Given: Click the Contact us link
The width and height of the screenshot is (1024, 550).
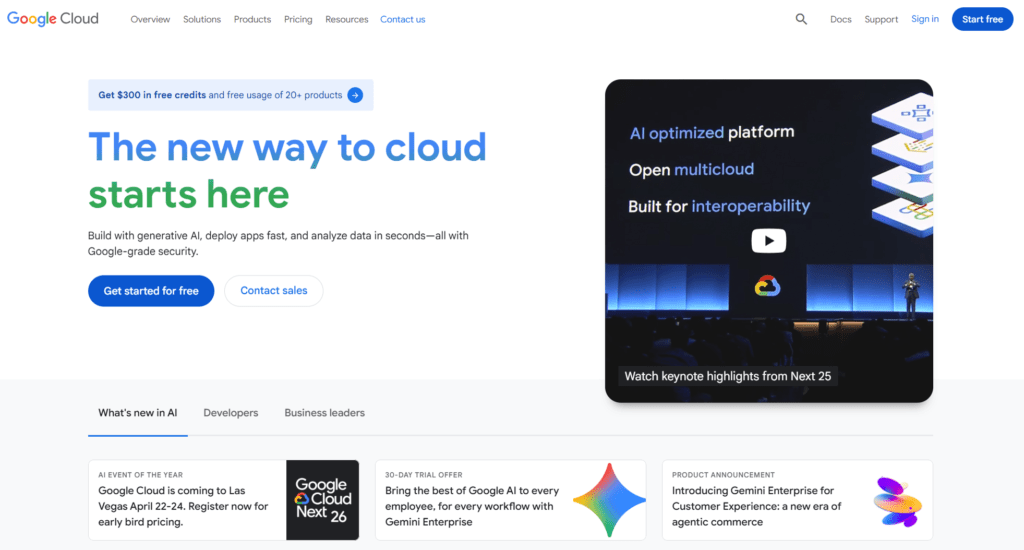Looking at the screenshot, I should (403, 20).
